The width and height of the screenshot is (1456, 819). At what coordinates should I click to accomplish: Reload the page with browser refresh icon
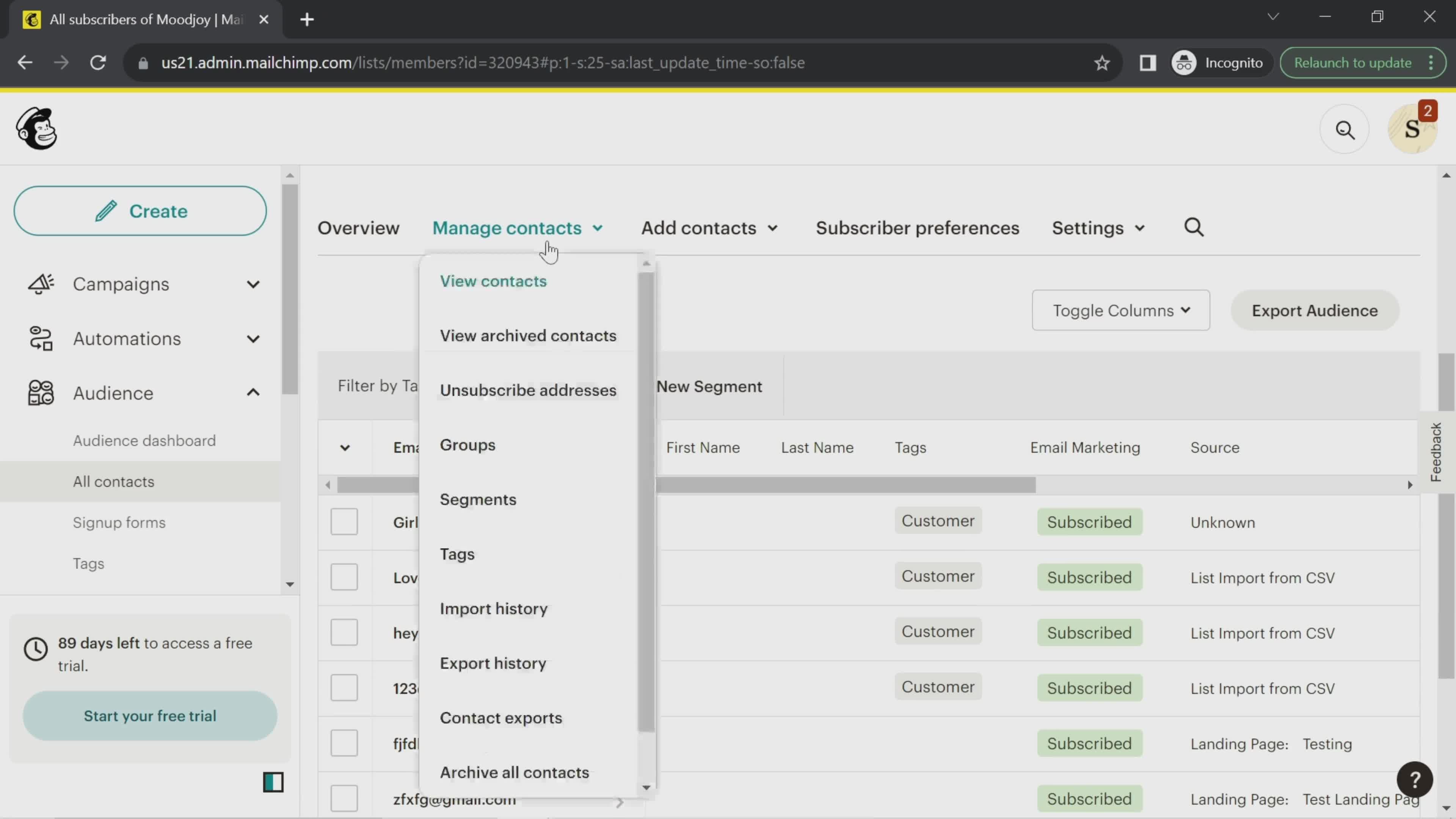click(x=98, y=63)
